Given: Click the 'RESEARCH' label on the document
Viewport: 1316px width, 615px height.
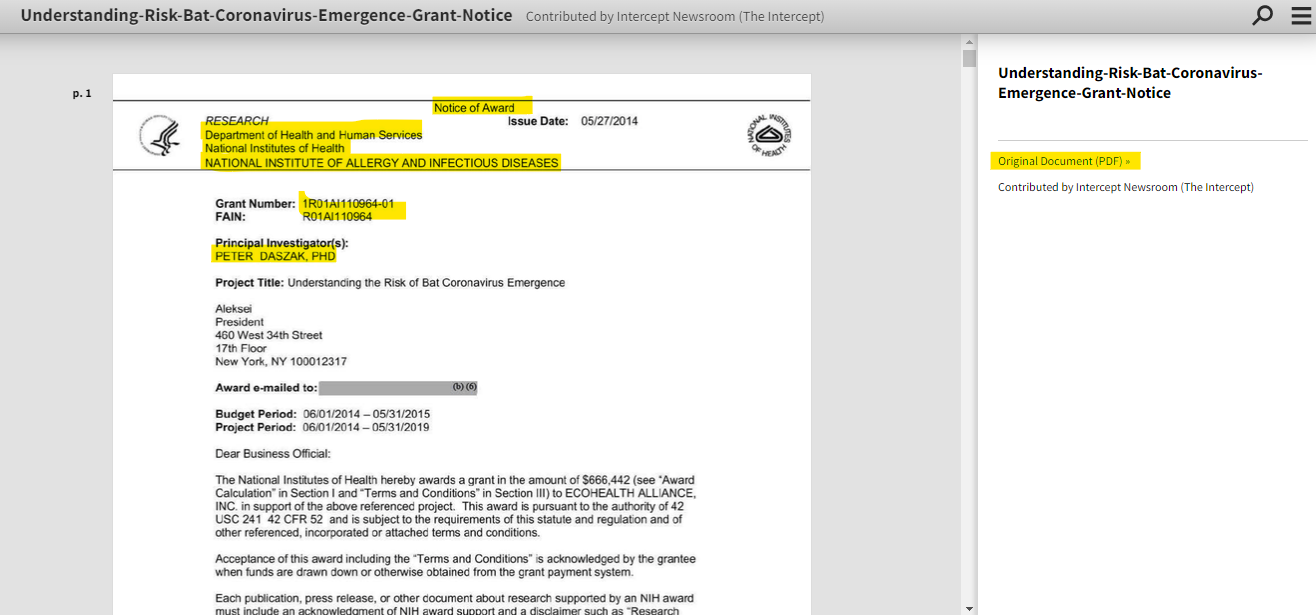Looking at the screenshot, I should 237,121.
